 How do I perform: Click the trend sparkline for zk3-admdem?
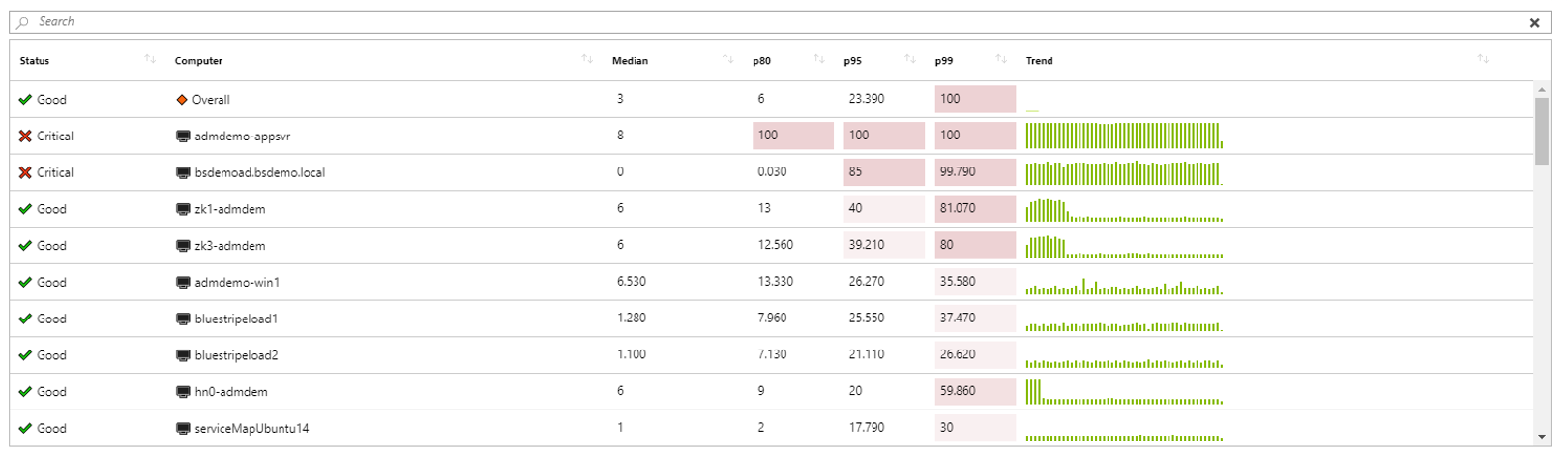(x=1124, y=248)
